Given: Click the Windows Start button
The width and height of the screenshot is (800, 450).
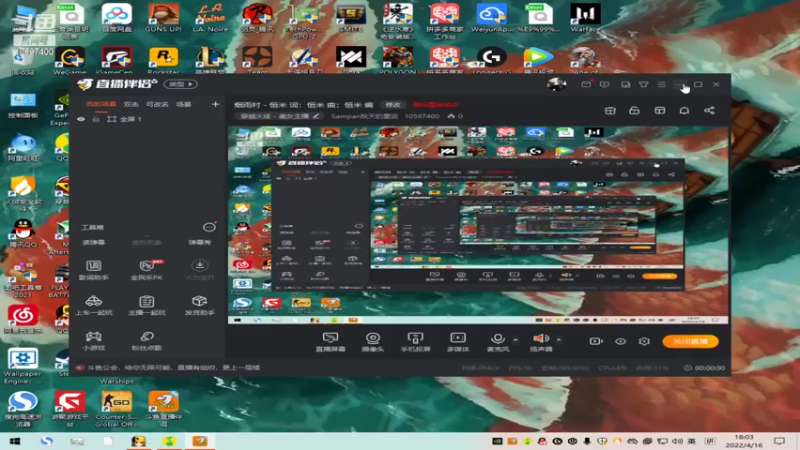Looking at the screenshot, I should tap(15, 441).
